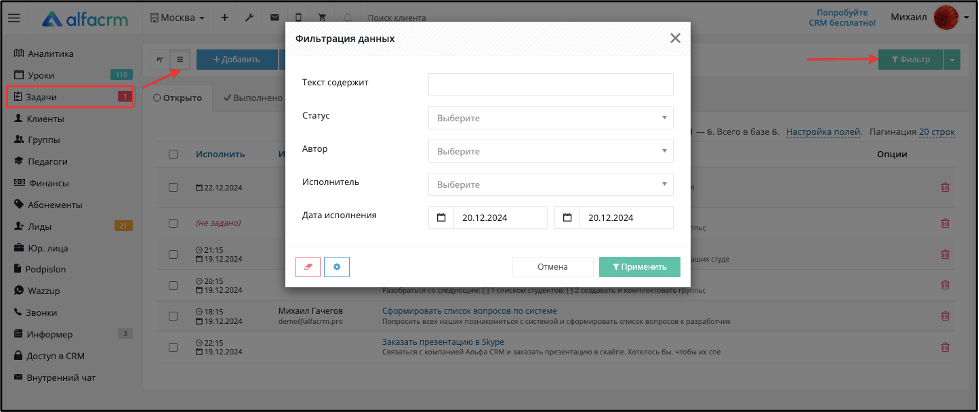Click the Добавить button

pos(237,59)
